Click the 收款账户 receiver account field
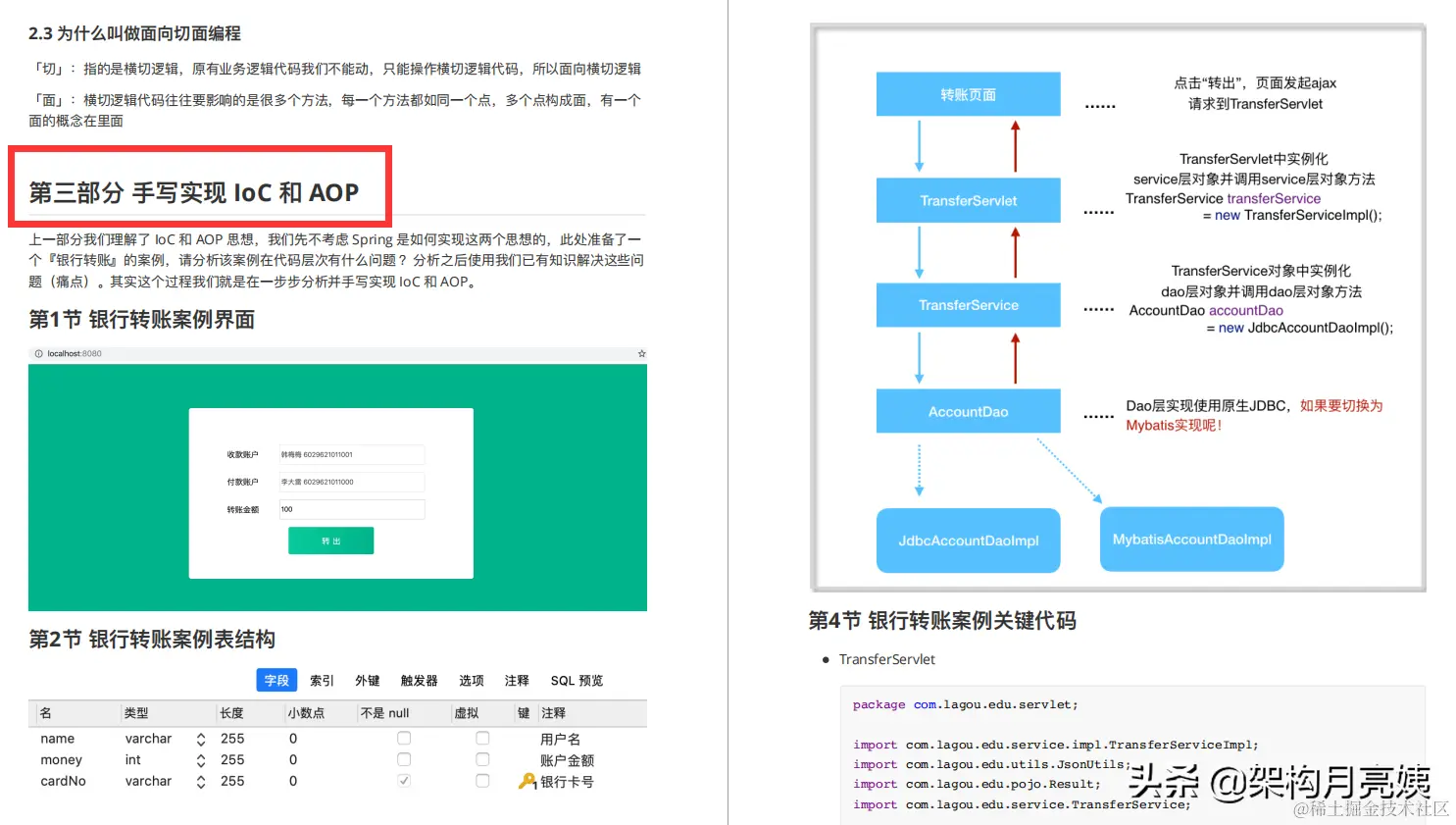This screenshot has height=825, width=1456. pos(351,454)
